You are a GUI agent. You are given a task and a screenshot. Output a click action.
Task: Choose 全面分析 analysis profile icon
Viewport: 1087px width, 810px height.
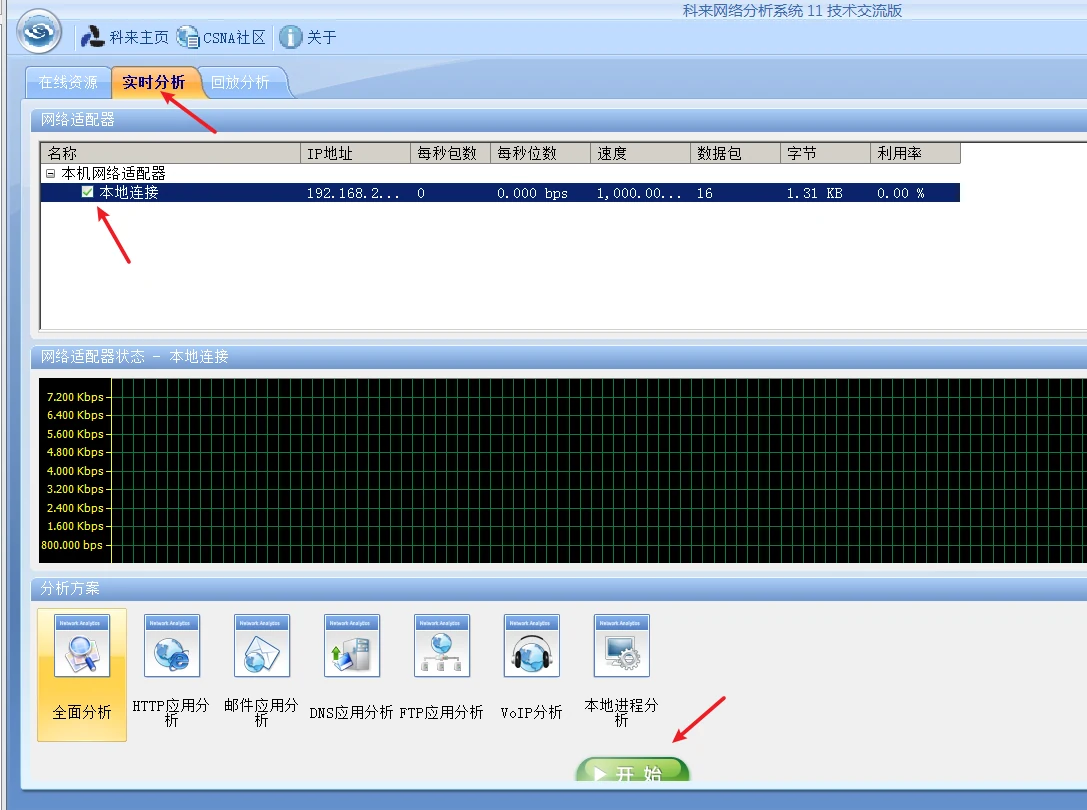tap(82, 646)
